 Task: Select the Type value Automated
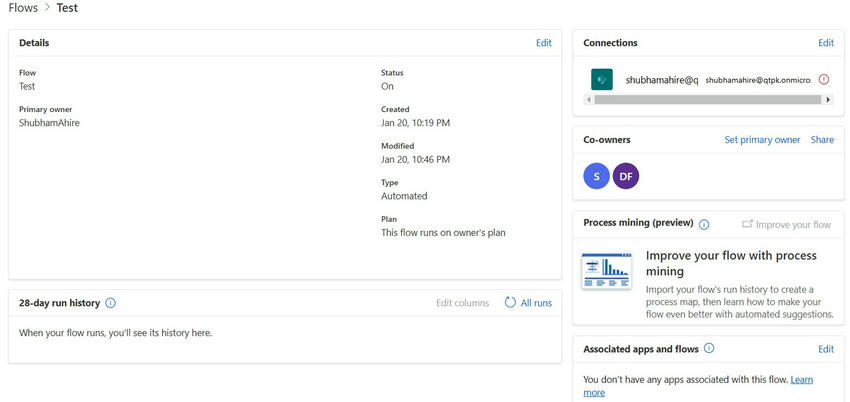404,196
